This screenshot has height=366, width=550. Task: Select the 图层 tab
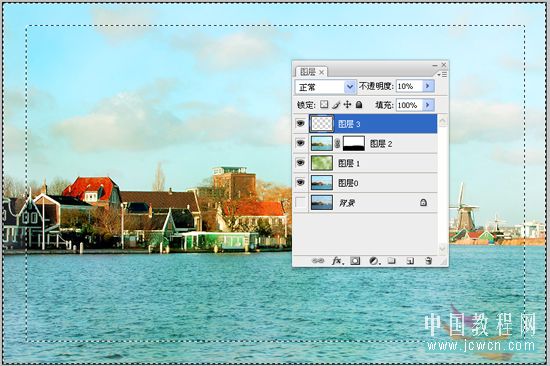click(311, 72)
